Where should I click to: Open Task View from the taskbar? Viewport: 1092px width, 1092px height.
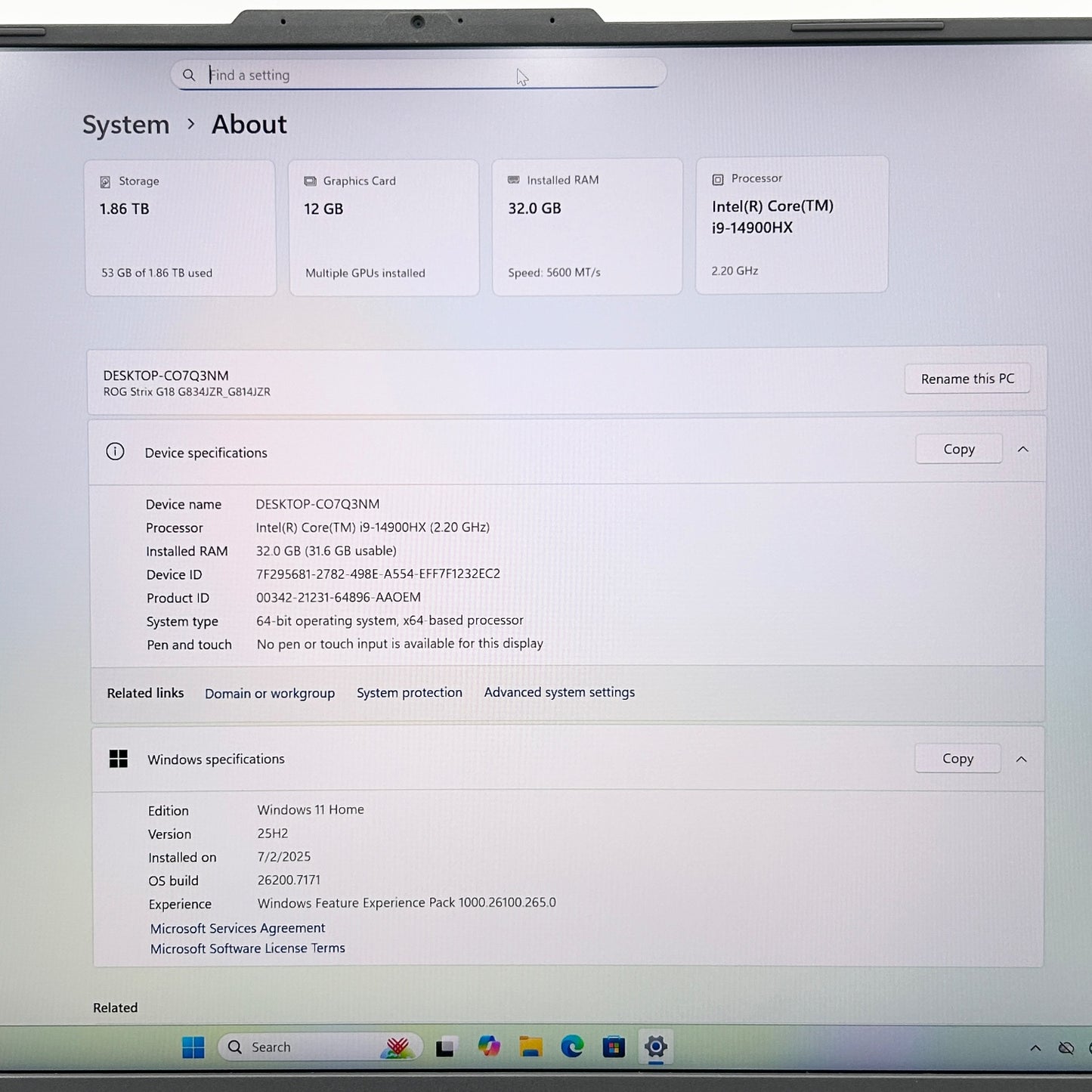(445, 1047)
